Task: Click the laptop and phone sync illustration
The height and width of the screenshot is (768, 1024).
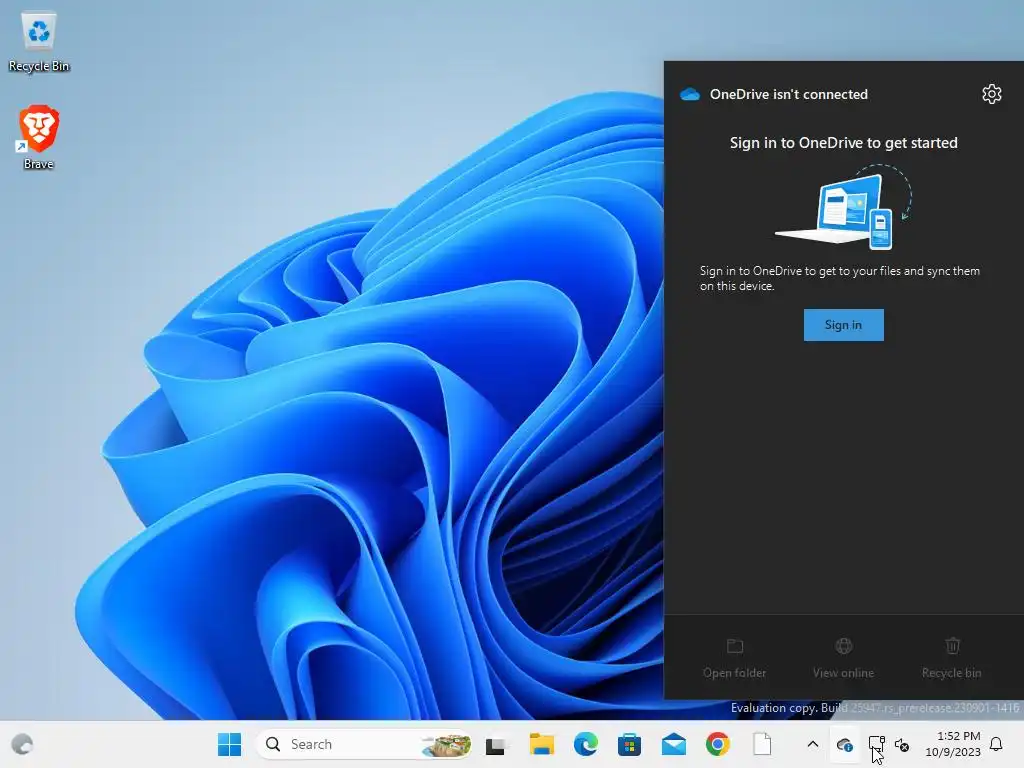Action: click(x=843, y=207)
